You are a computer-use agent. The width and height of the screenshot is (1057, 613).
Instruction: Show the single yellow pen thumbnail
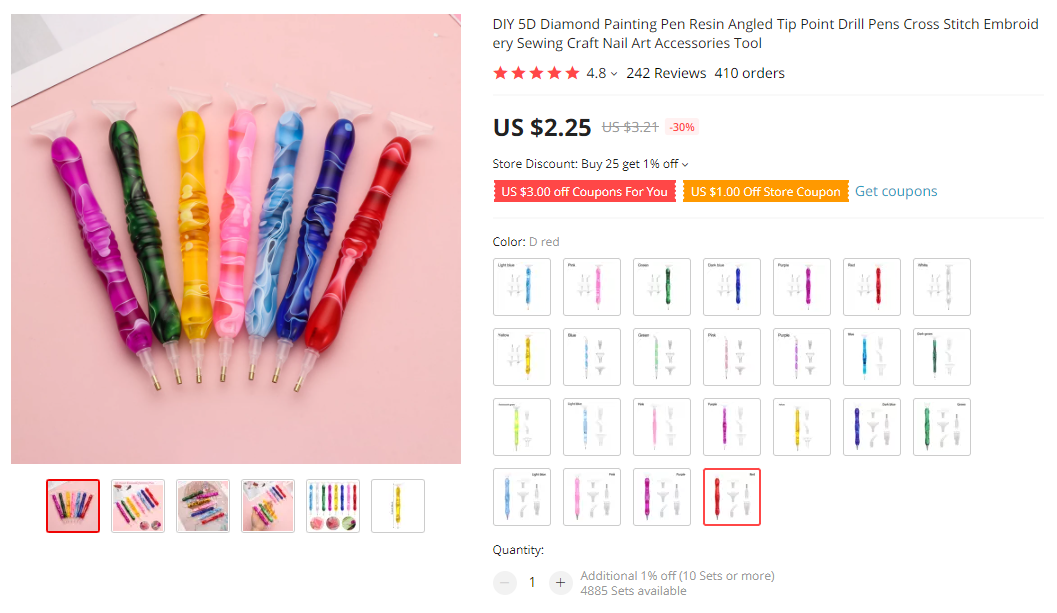tap(398, 506)
